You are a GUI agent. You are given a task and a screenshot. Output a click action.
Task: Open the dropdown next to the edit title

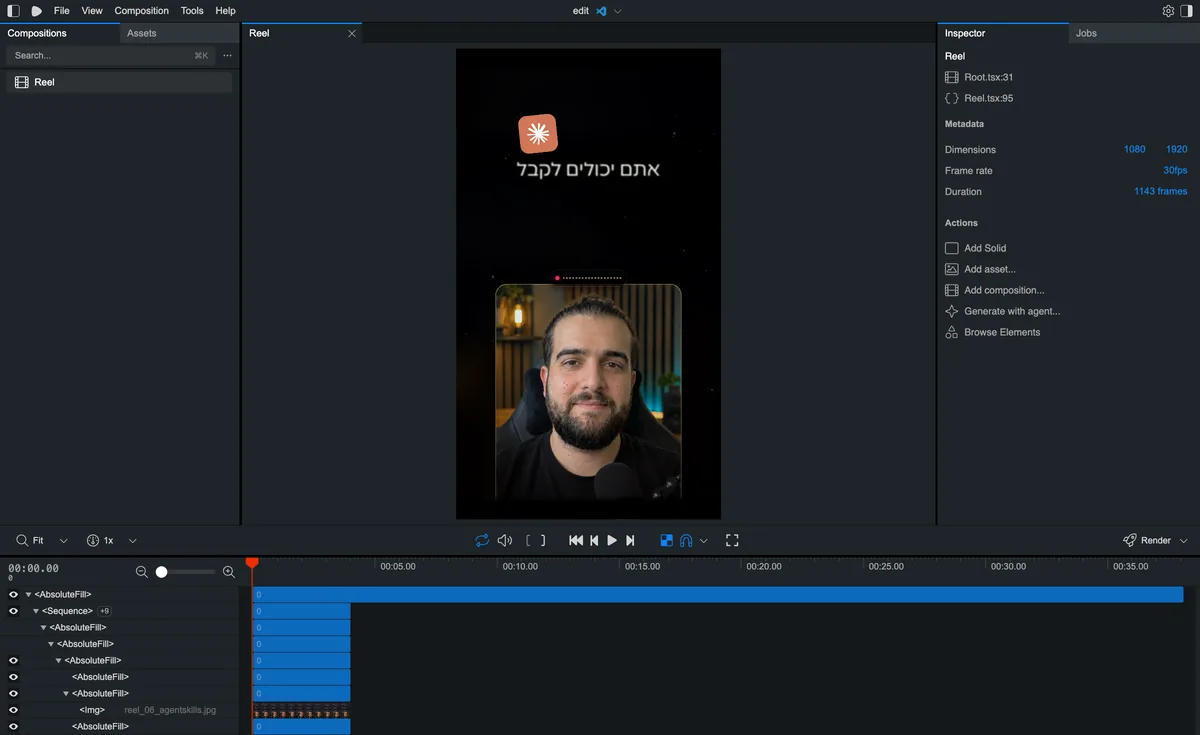coord(617,11)
